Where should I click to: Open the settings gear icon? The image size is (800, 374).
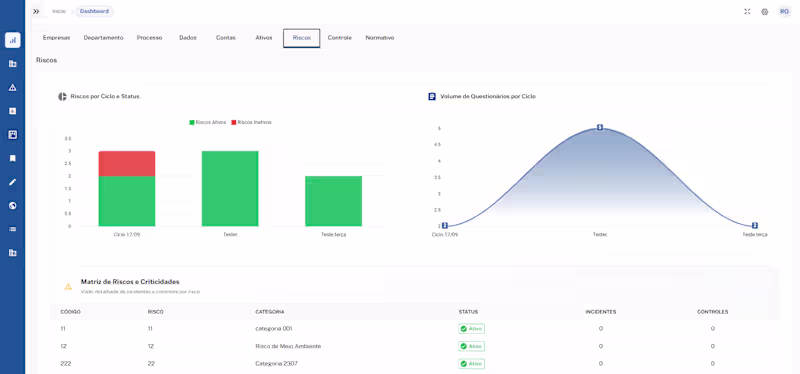764,11
